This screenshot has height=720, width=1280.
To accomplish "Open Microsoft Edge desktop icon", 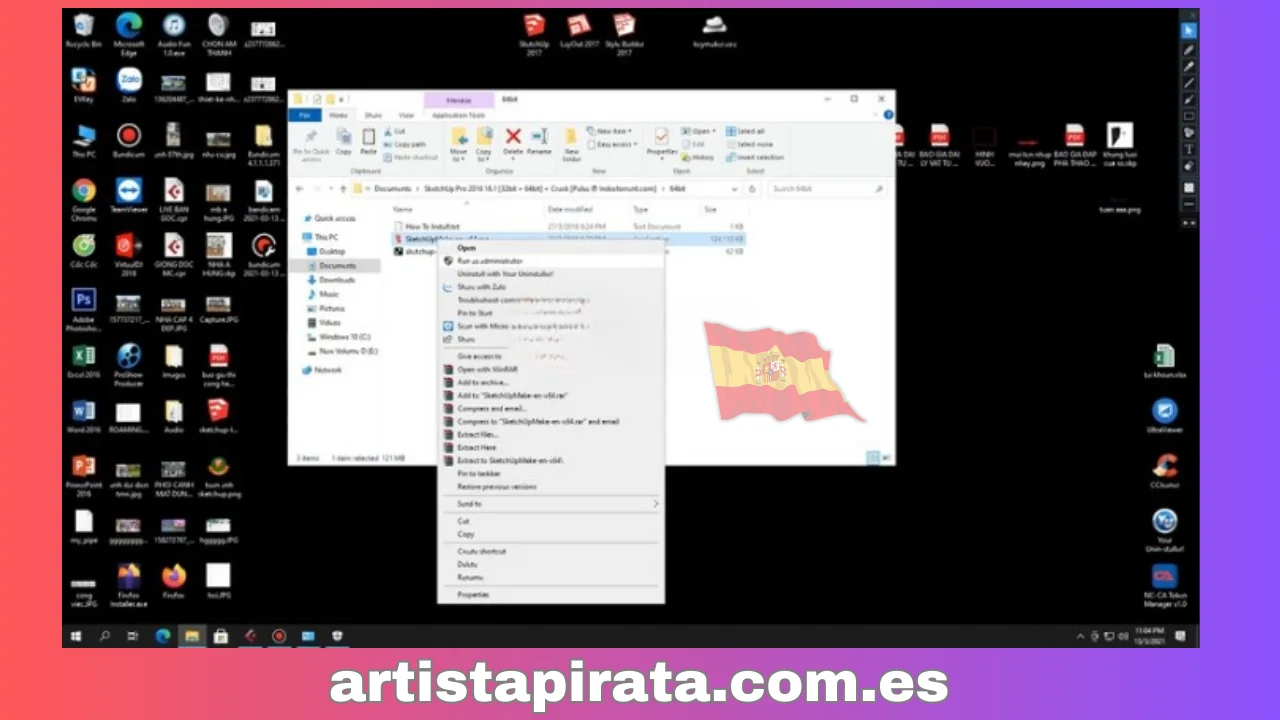I will click(128, 33).
